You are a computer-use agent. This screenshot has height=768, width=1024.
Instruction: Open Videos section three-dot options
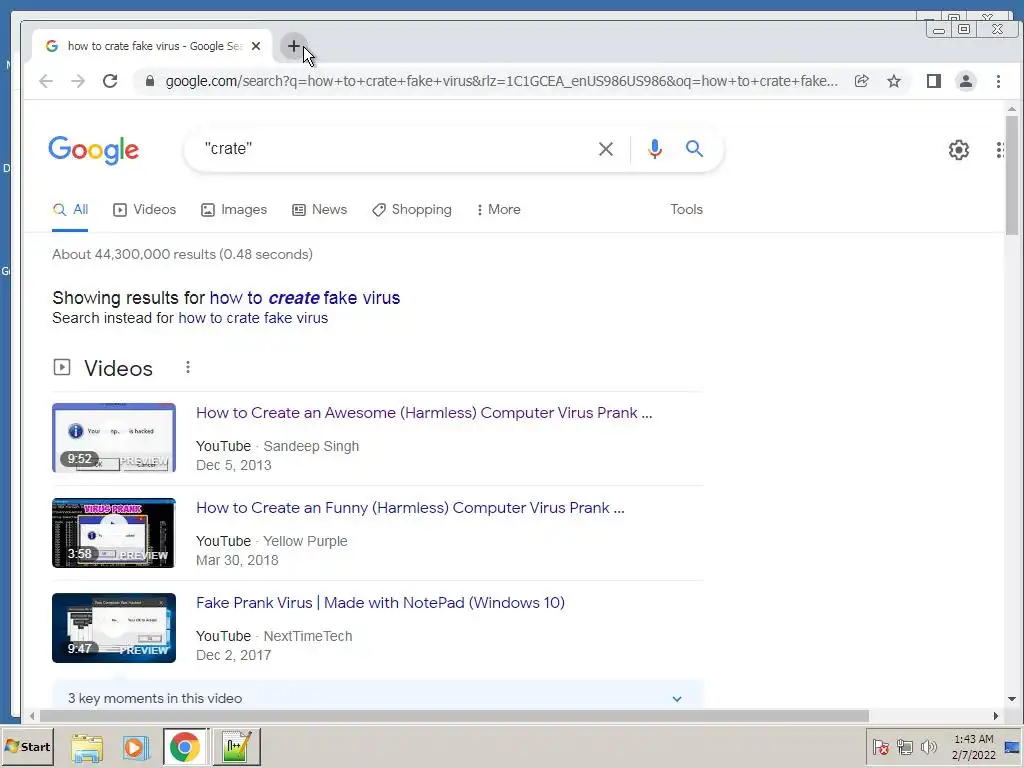(x=188, y=367)
